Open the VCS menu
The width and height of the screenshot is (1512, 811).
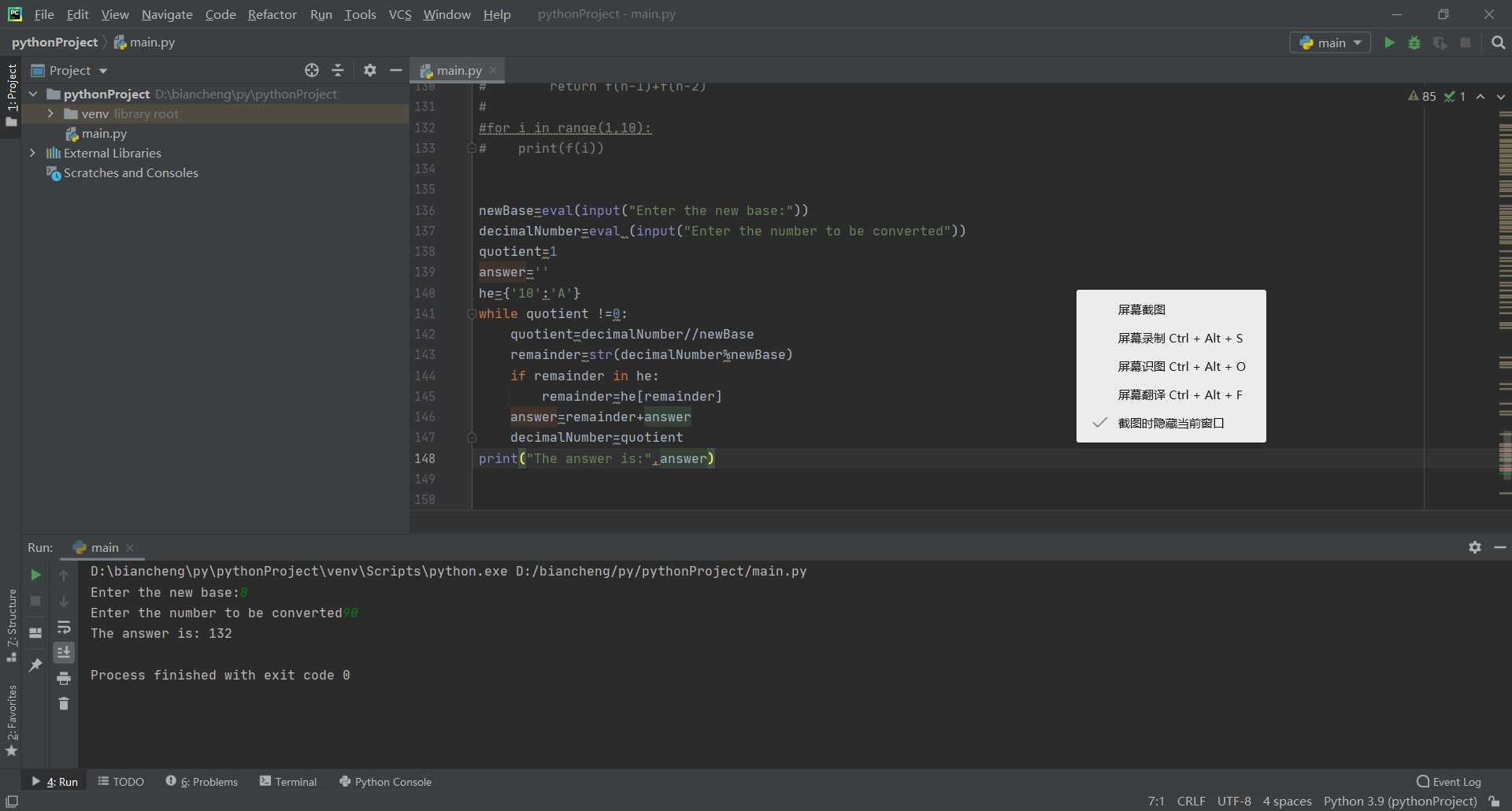(400, 14)
